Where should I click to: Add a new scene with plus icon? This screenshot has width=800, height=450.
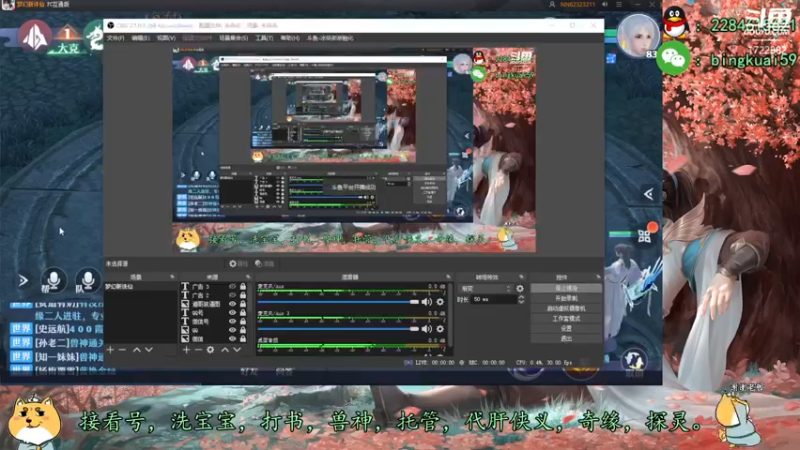(x=110, y=350)
